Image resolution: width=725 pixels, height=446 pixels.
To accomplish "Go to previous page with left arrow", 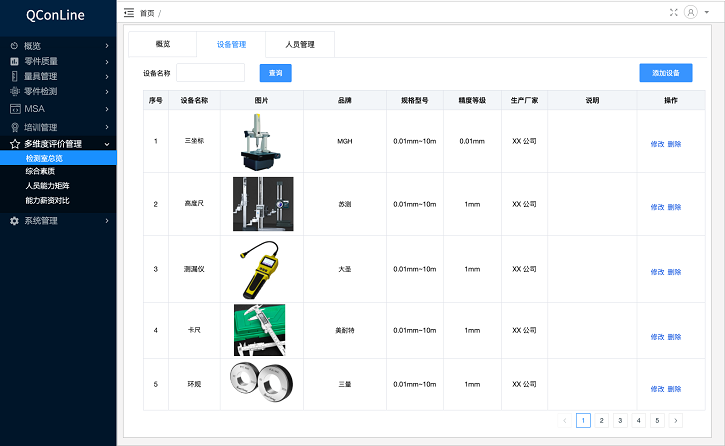I will click(565, 421).
